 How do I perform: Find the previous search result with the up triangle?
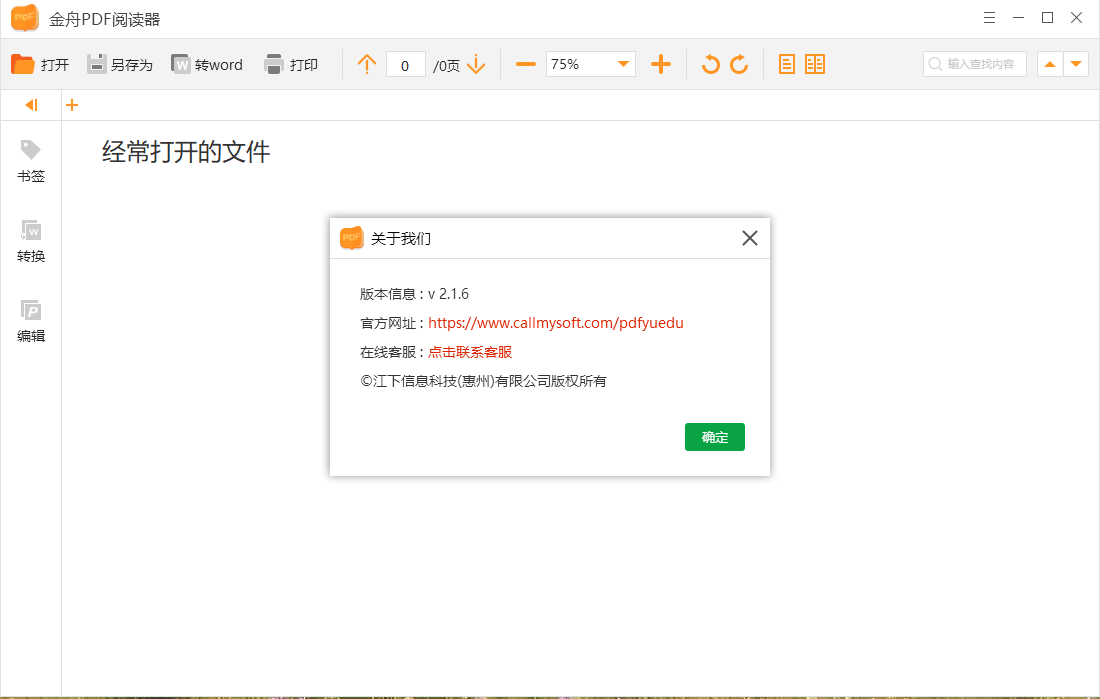point(1049,64)
